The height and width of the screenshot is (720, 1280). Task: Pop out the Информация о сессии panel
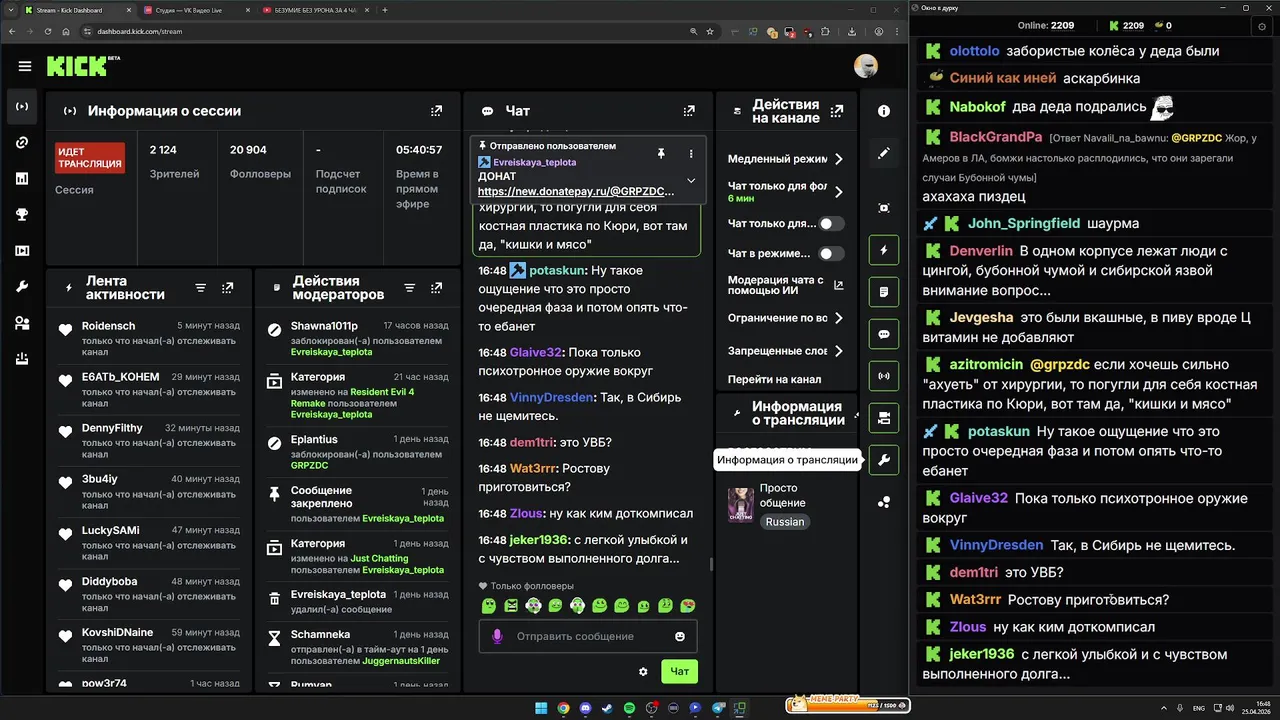[x=437, y=111]
